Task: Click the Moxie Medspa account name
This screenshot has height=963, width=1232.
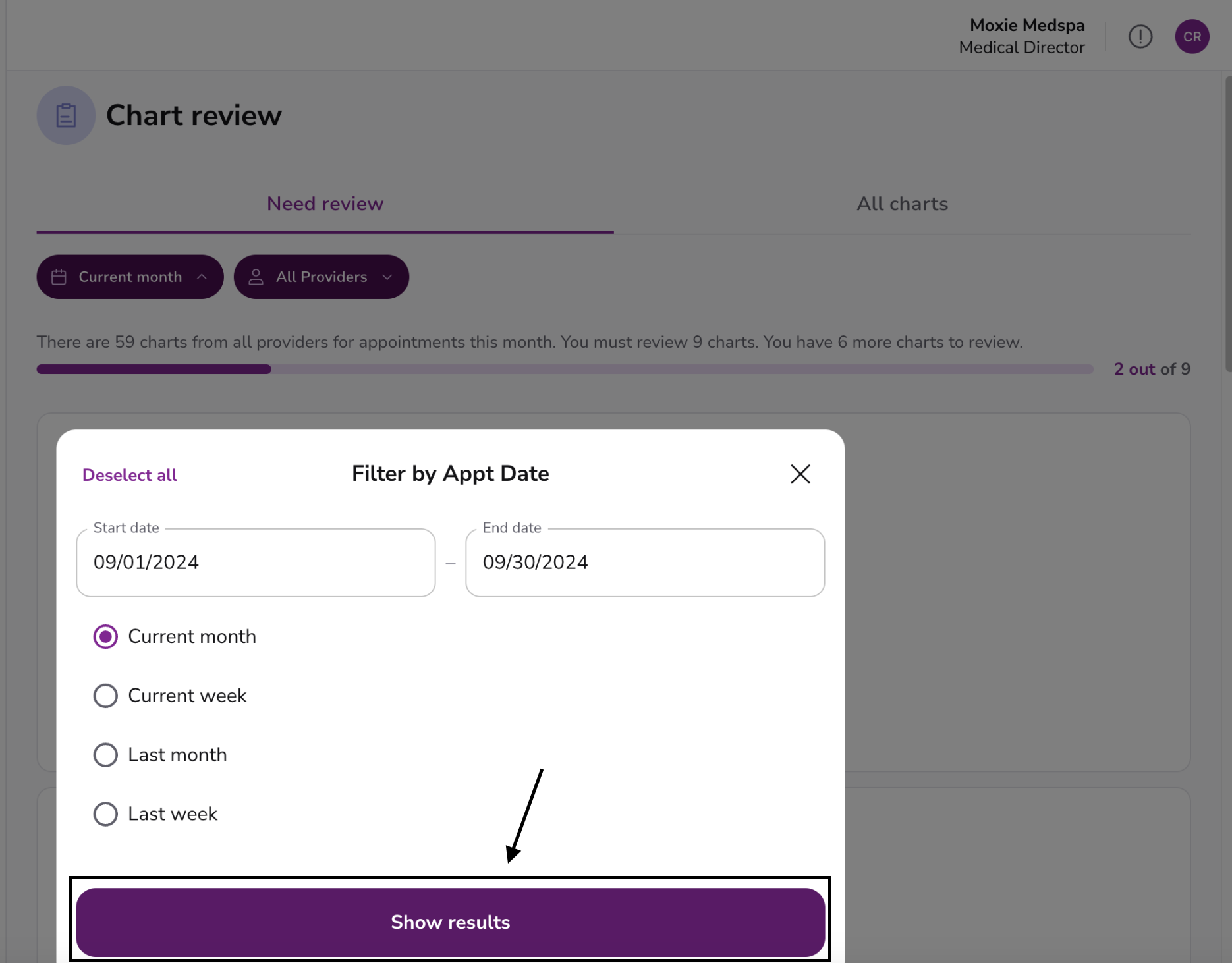Action: [1027, 25]
